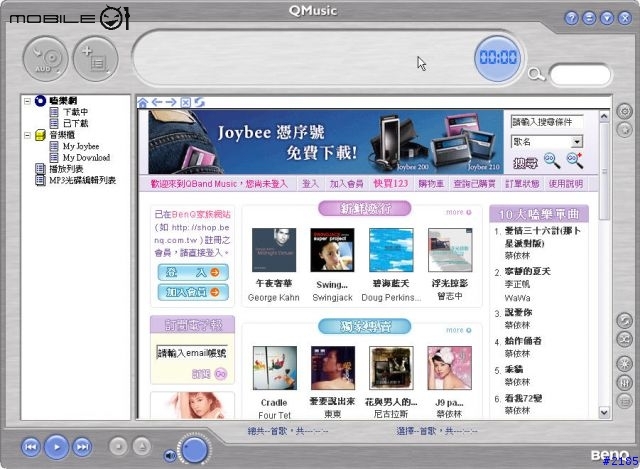The height and width of the screenshot is (469, 640).
Task: Click the AUD audio rip round button
Action: (45, 59)
